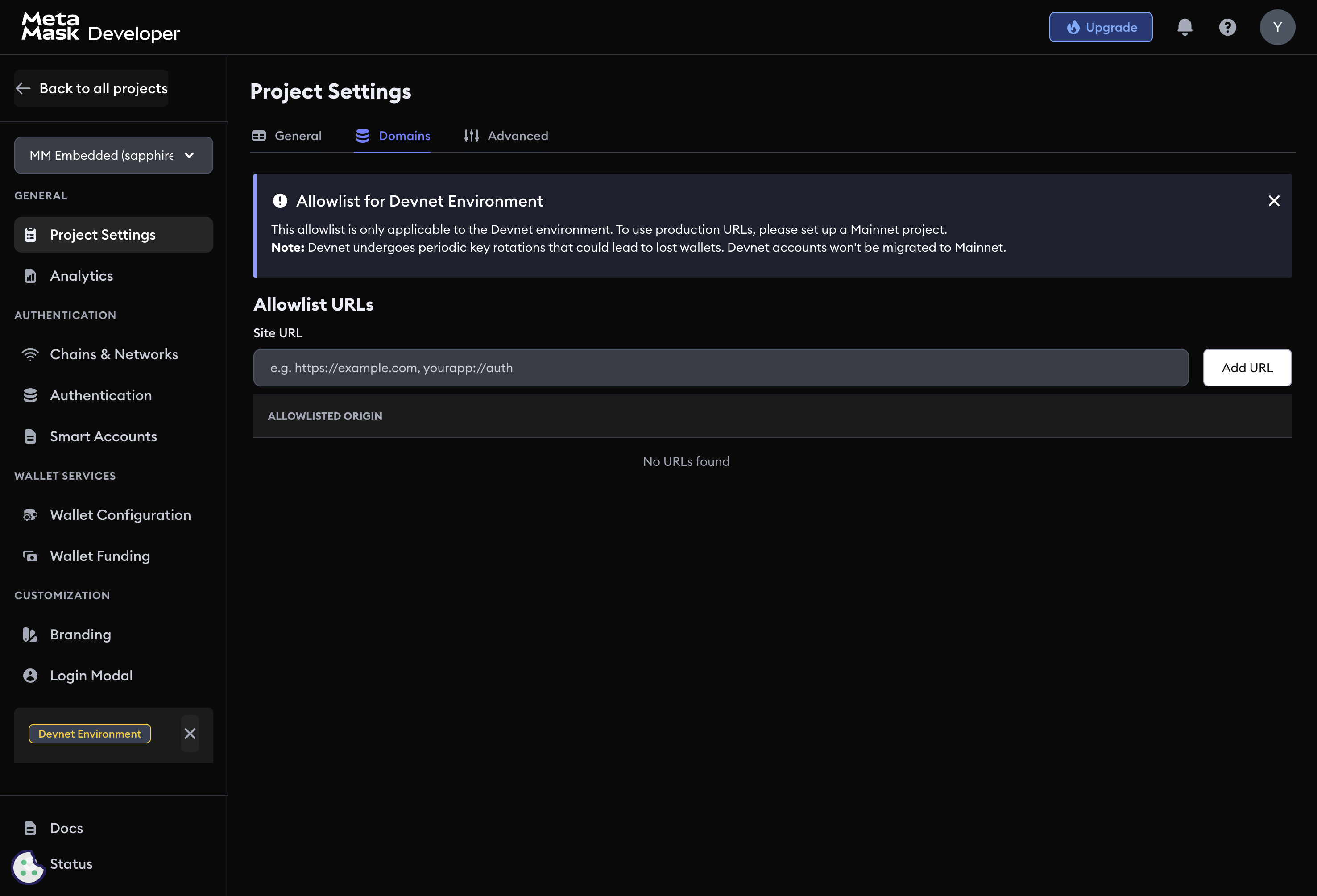Go back to all projects
The width and height of the screenshot is (1317, 896).
[91, 88]
